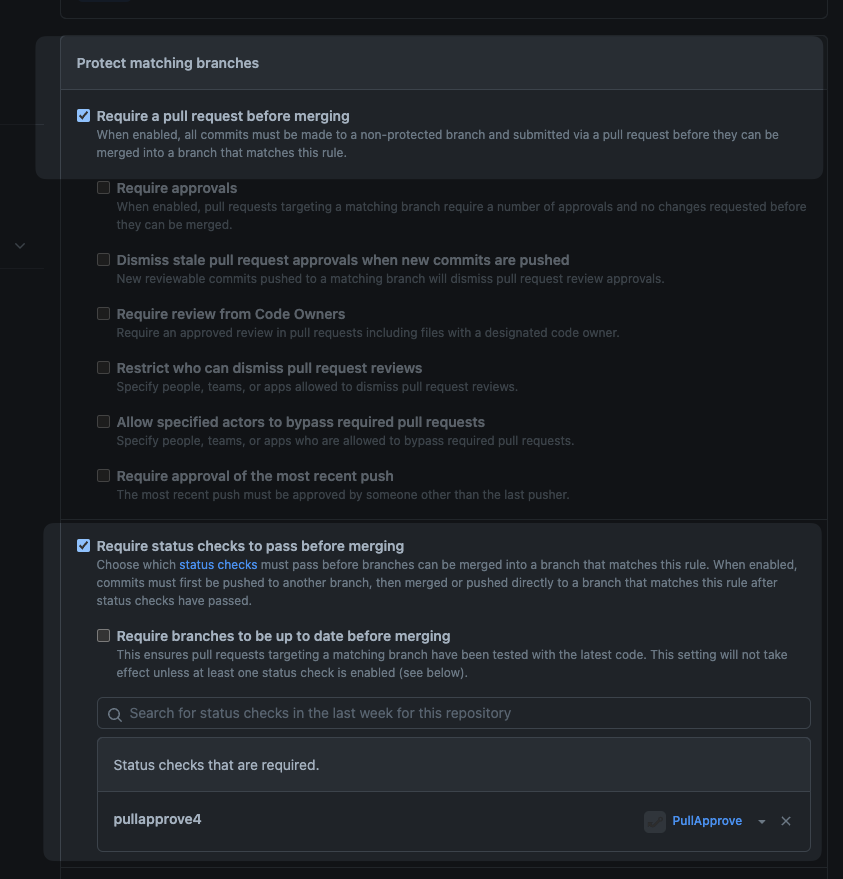Screen dimensions: 843x879
Task: Open the status checks link
Action: pyautogui.click(x=218, y=564)
